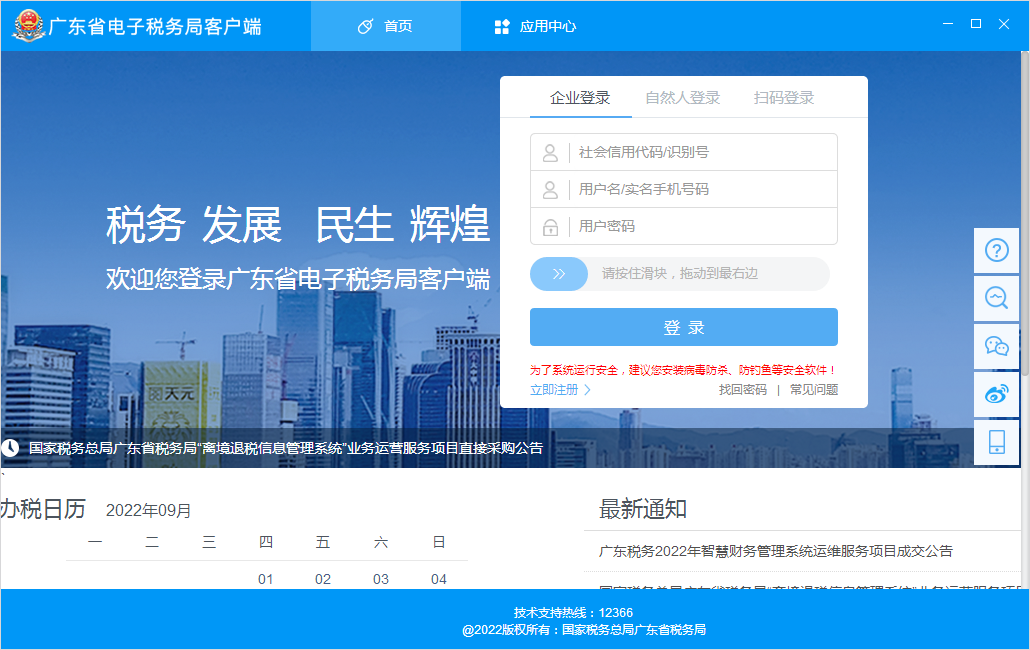
Task: Open the 首页 home tab
Action: (386, 26)
